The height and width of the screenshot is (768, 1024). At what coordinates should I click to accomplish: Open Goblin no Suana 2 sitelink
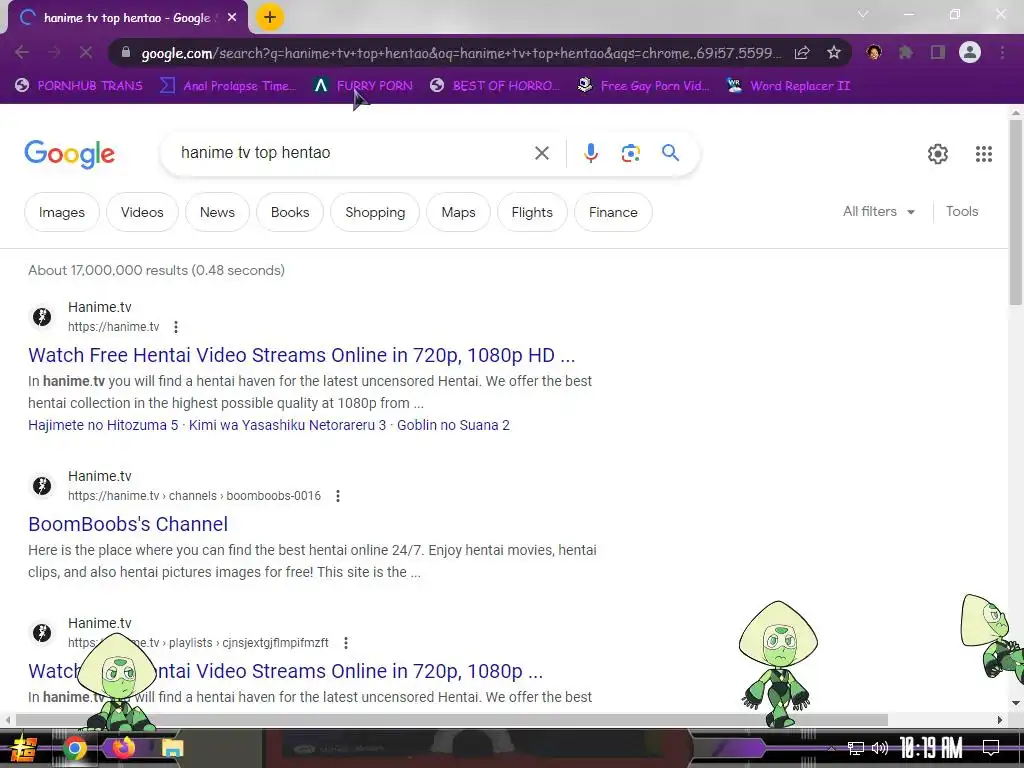coord(453,425)
